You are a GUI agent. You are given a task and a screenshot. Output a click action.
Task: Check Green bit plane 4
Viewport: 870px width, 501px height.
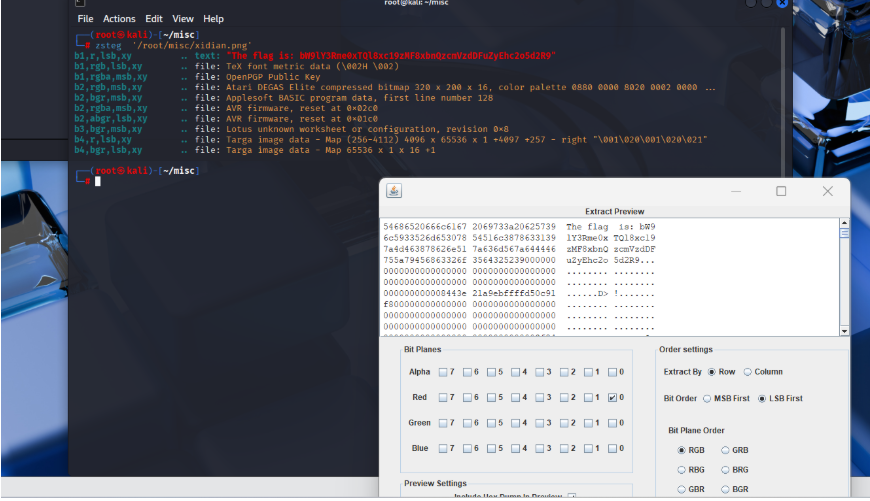pos(515,423)
